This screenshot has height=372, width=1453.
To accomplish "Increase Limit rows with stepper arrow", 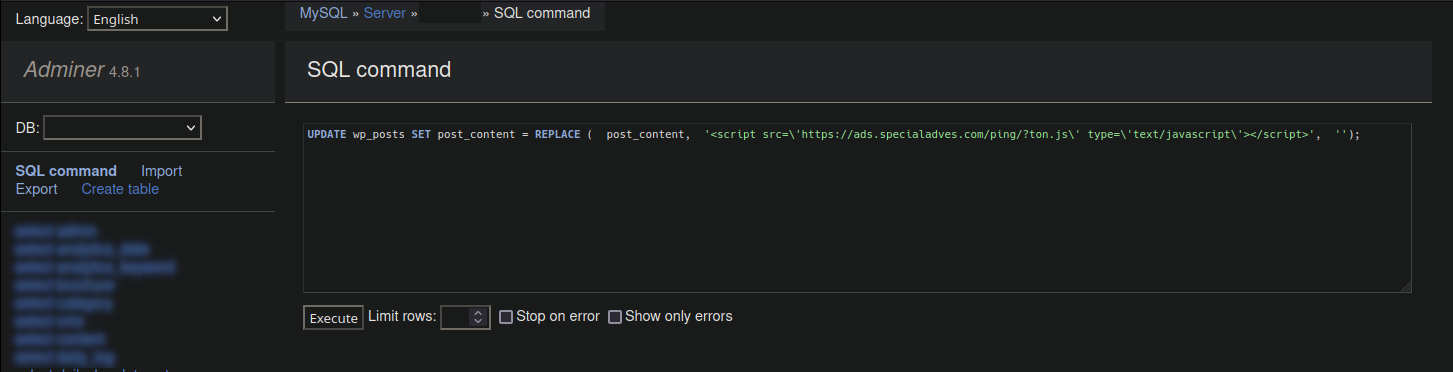I will (478, 312).
